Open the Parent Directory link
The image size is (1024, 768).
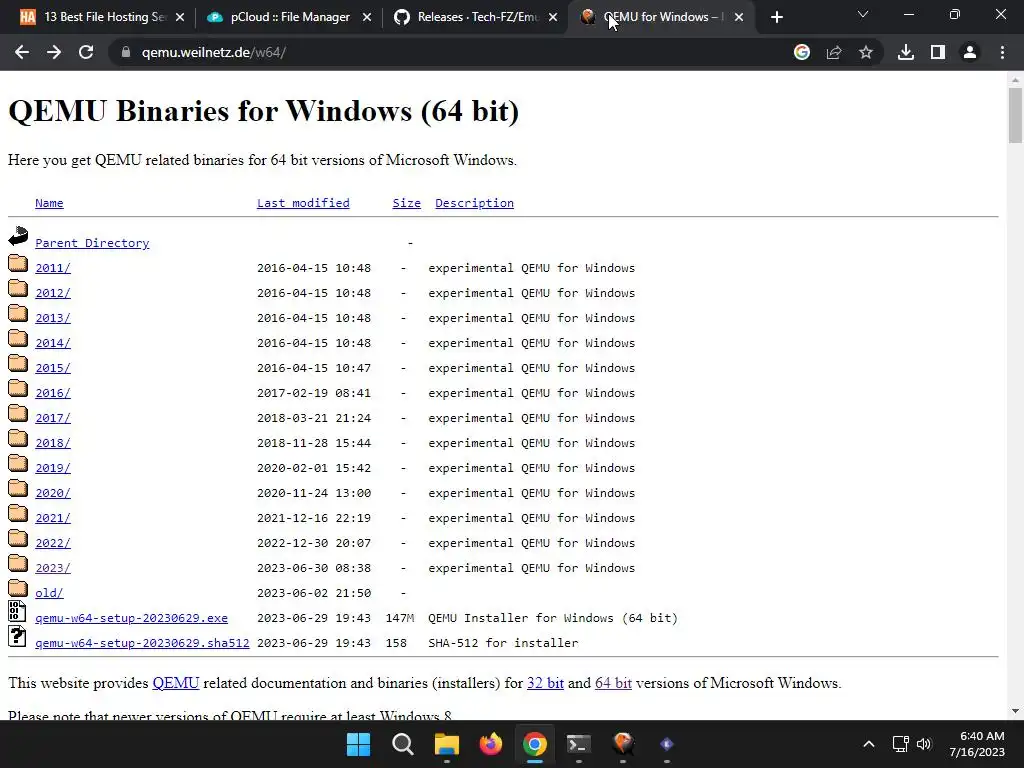(92, 243)
